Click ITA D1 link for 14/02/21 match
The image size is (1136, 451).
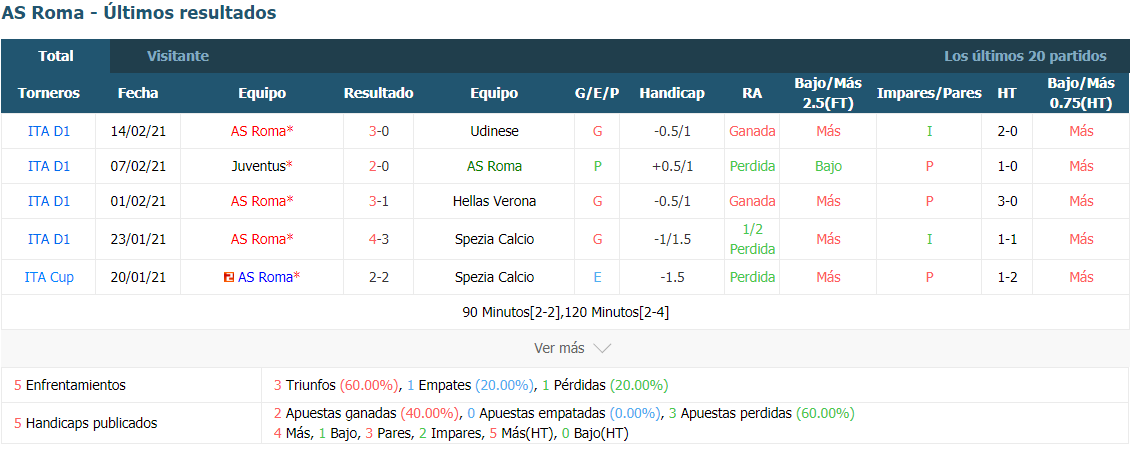coord(49,131)
